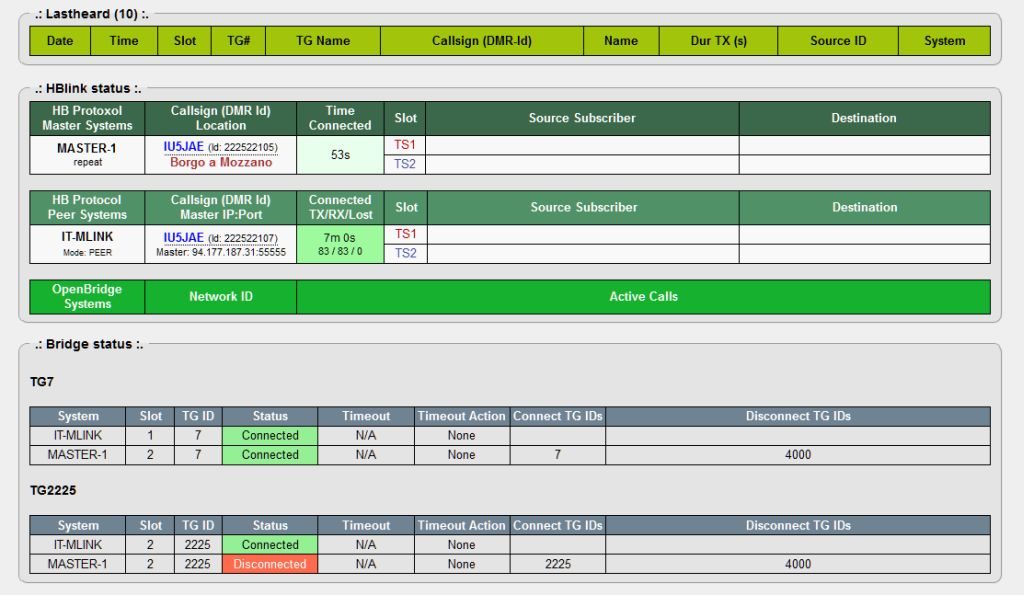The height and width of the screenshot is (595, 1024).
Task: Select the 4000 disconnect TG ID in TG7 table
Action: click(x=797, y=455)
